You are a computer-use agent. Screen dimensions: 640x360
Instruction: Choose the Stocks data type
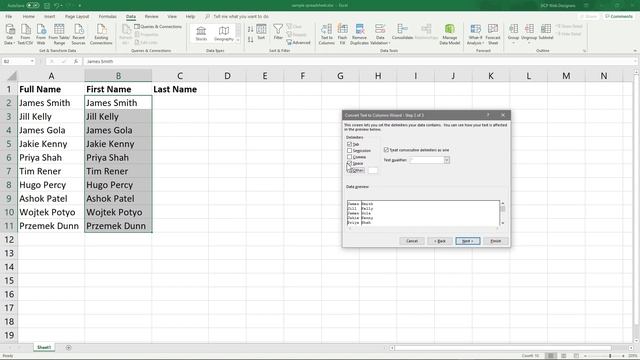point(201,33)
